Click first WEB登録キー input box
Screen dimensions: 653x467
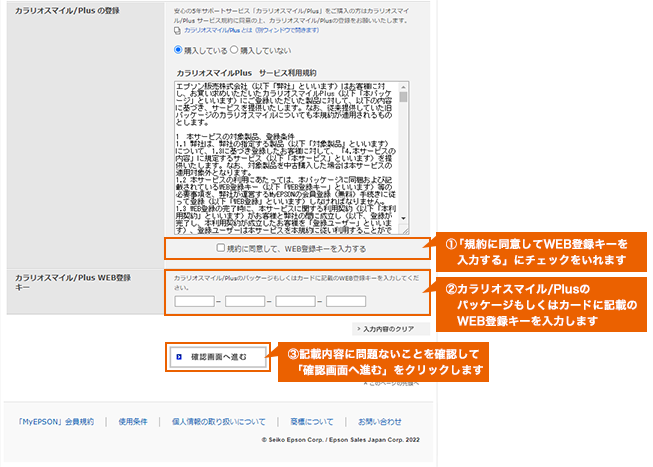pyautogui.click(x=194, y=301)
